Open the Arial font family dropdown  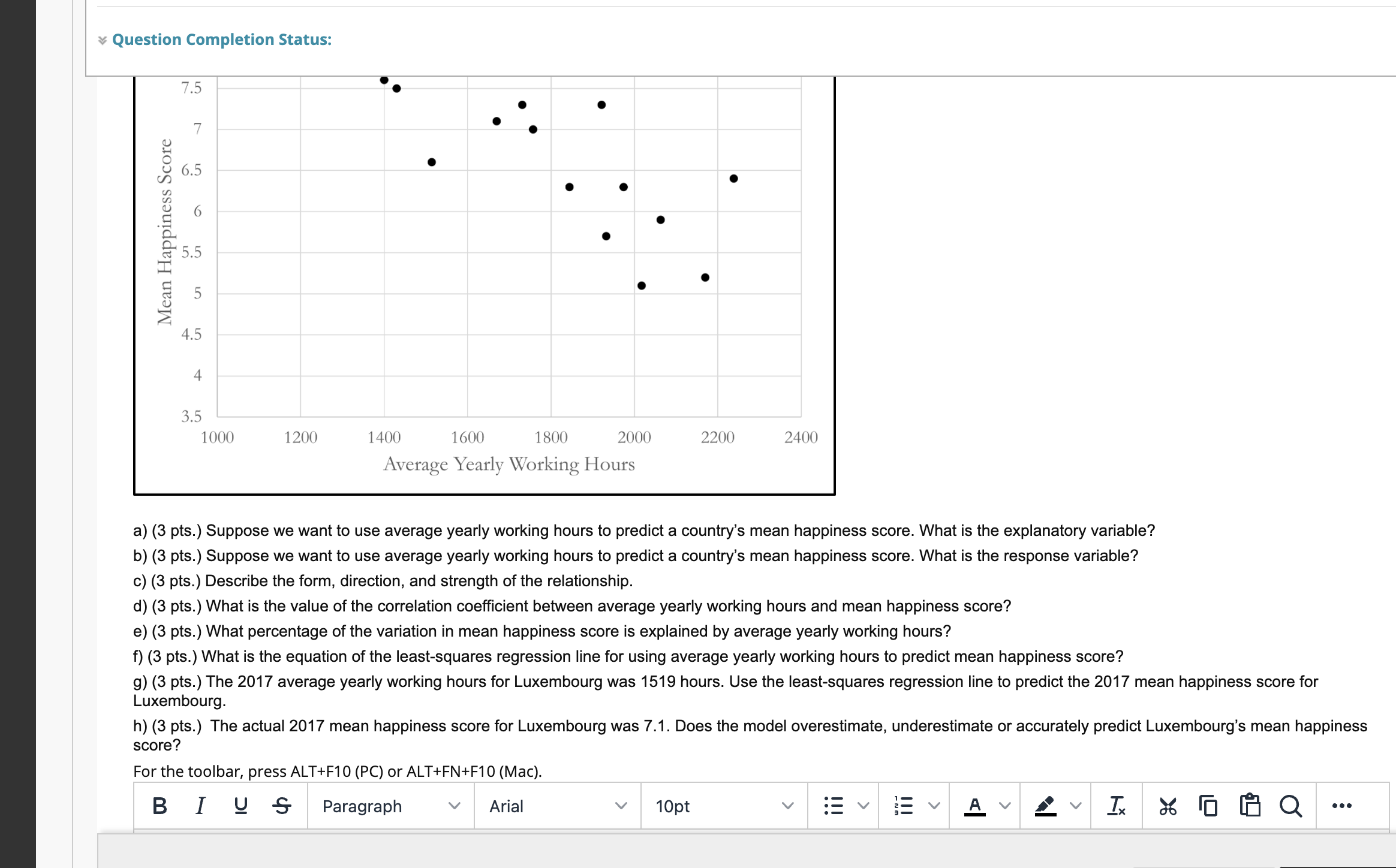558,806
